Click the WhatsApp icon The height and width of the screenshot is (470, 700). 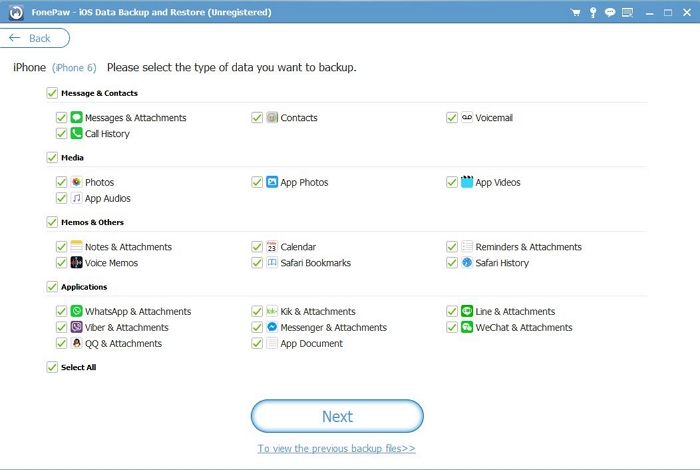point(76,311)
